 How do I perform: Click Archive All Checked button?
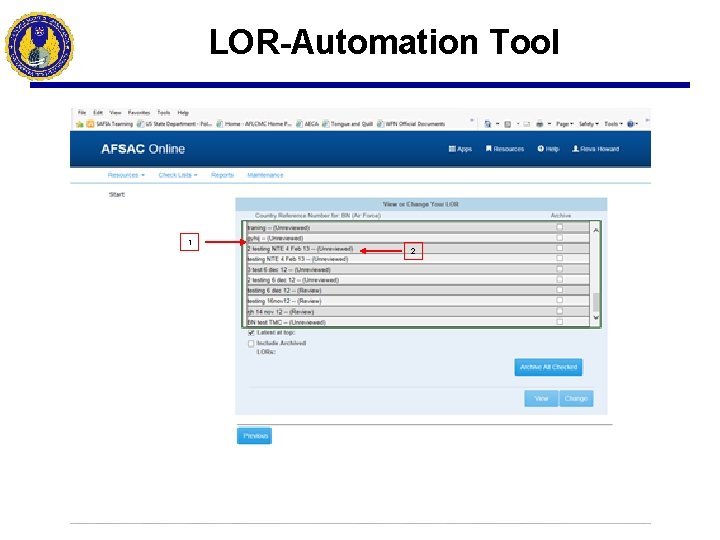(548, 367)
